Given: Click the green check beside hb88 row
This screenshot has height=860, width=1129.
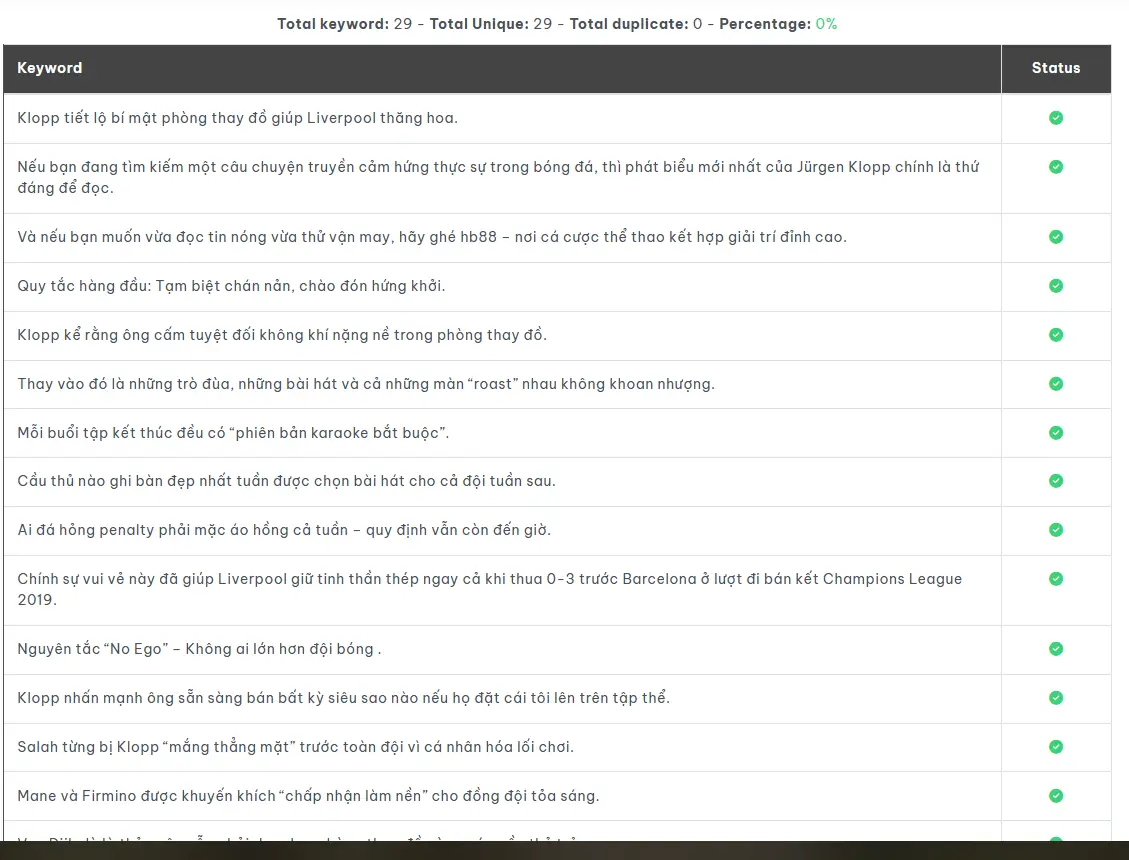Looking at the screenshot, I should point(1055,237).
